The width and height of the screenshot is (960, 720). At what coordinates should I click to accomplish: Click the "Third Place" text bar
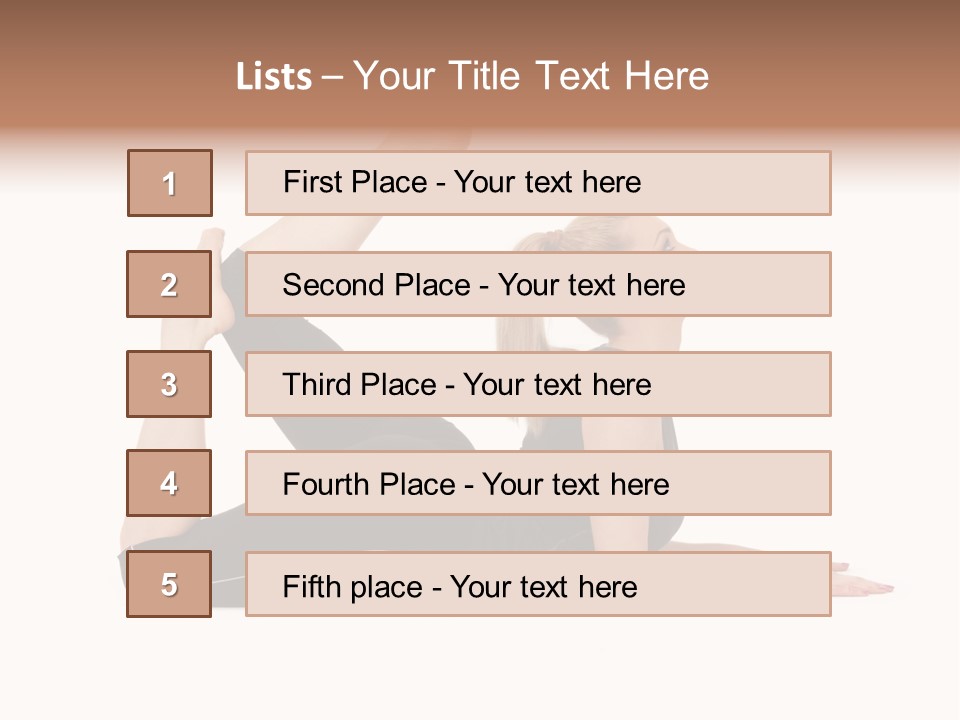click(x=538, y=384)
